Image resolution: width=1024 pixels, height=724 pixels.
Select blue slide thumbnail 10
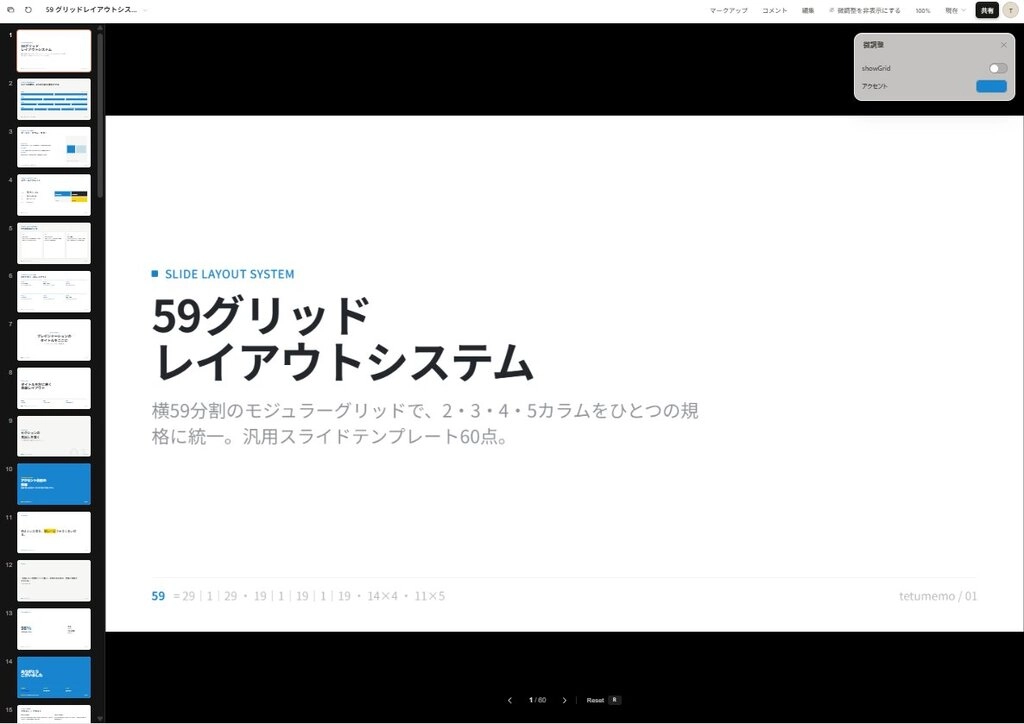coord(54,484)
